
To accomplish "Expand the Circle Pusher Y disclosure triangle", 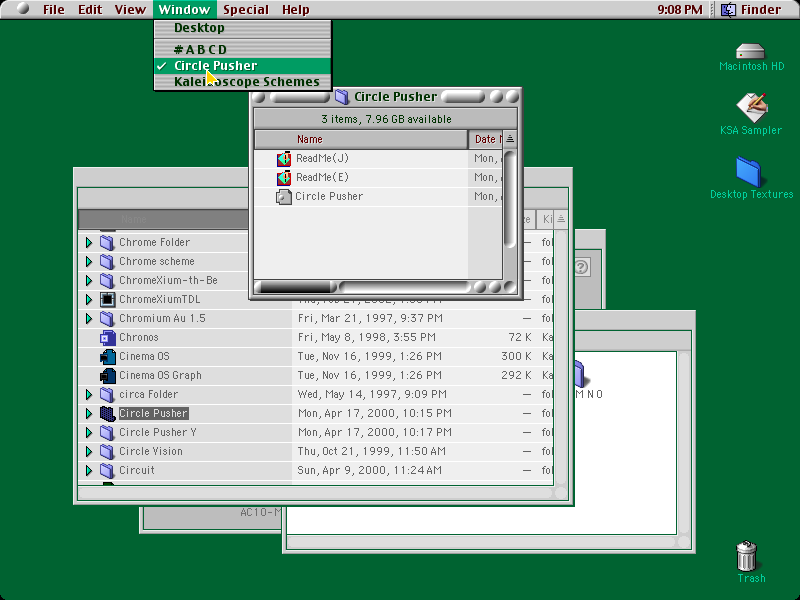I will [89, 432].
